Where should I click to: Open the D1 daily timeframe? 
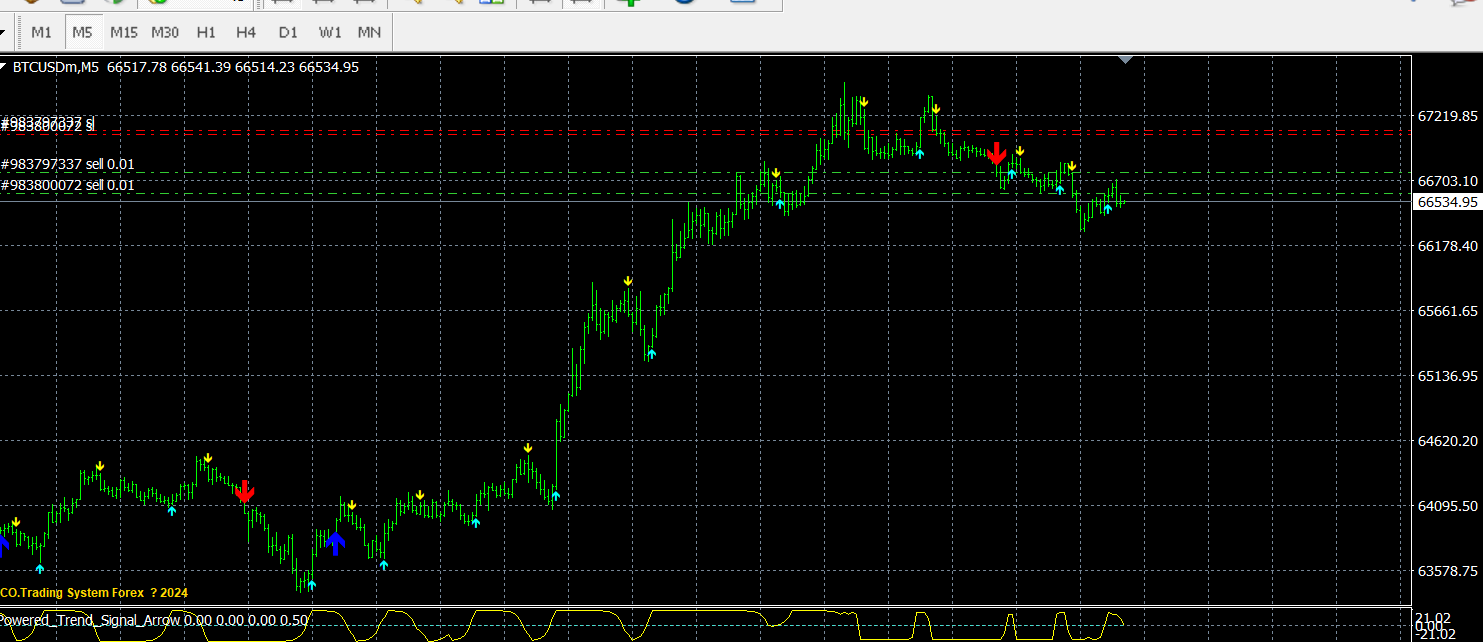(288, 32)
